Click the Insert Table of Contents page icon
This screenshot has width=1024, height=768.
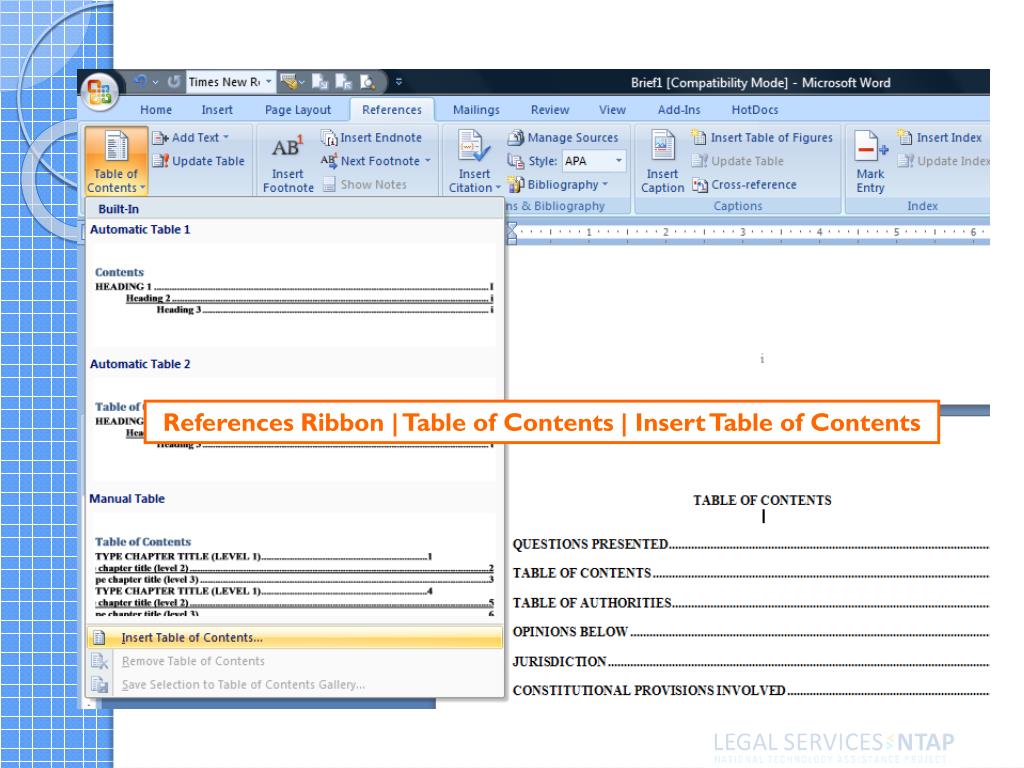point(99,637)
